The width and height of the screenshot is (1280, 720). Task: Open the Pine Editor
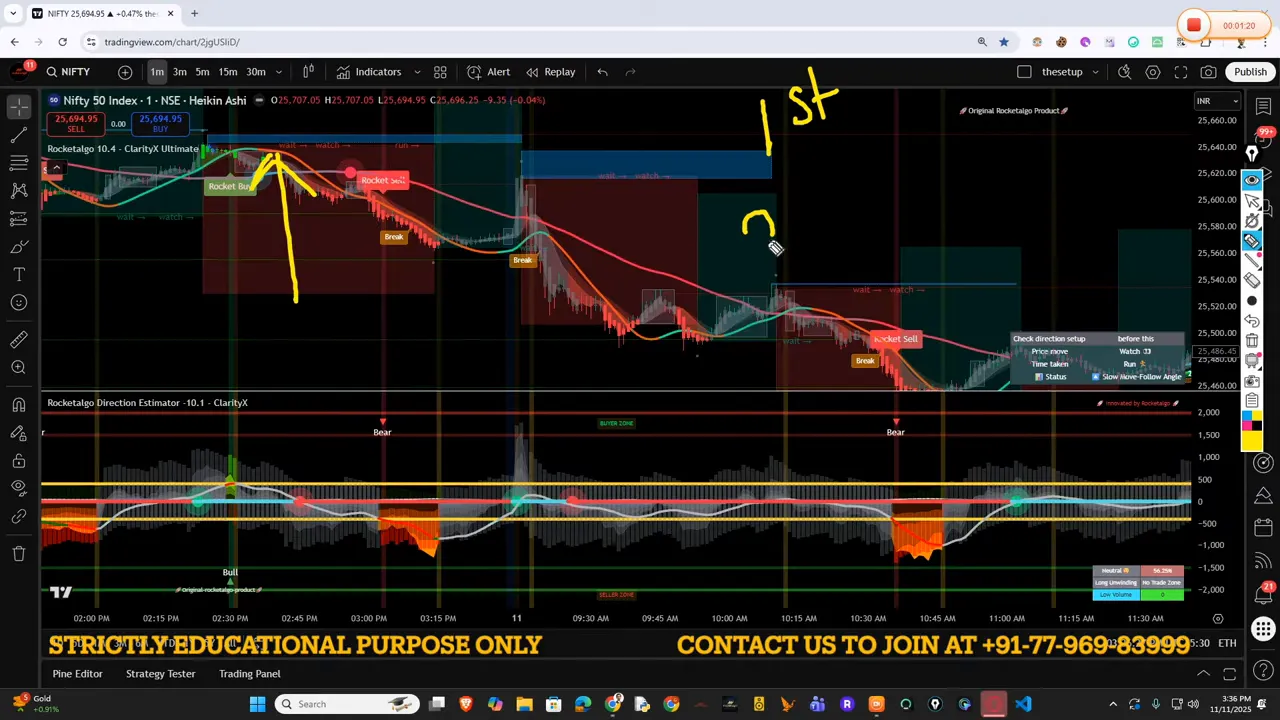(x=77, y=673)
